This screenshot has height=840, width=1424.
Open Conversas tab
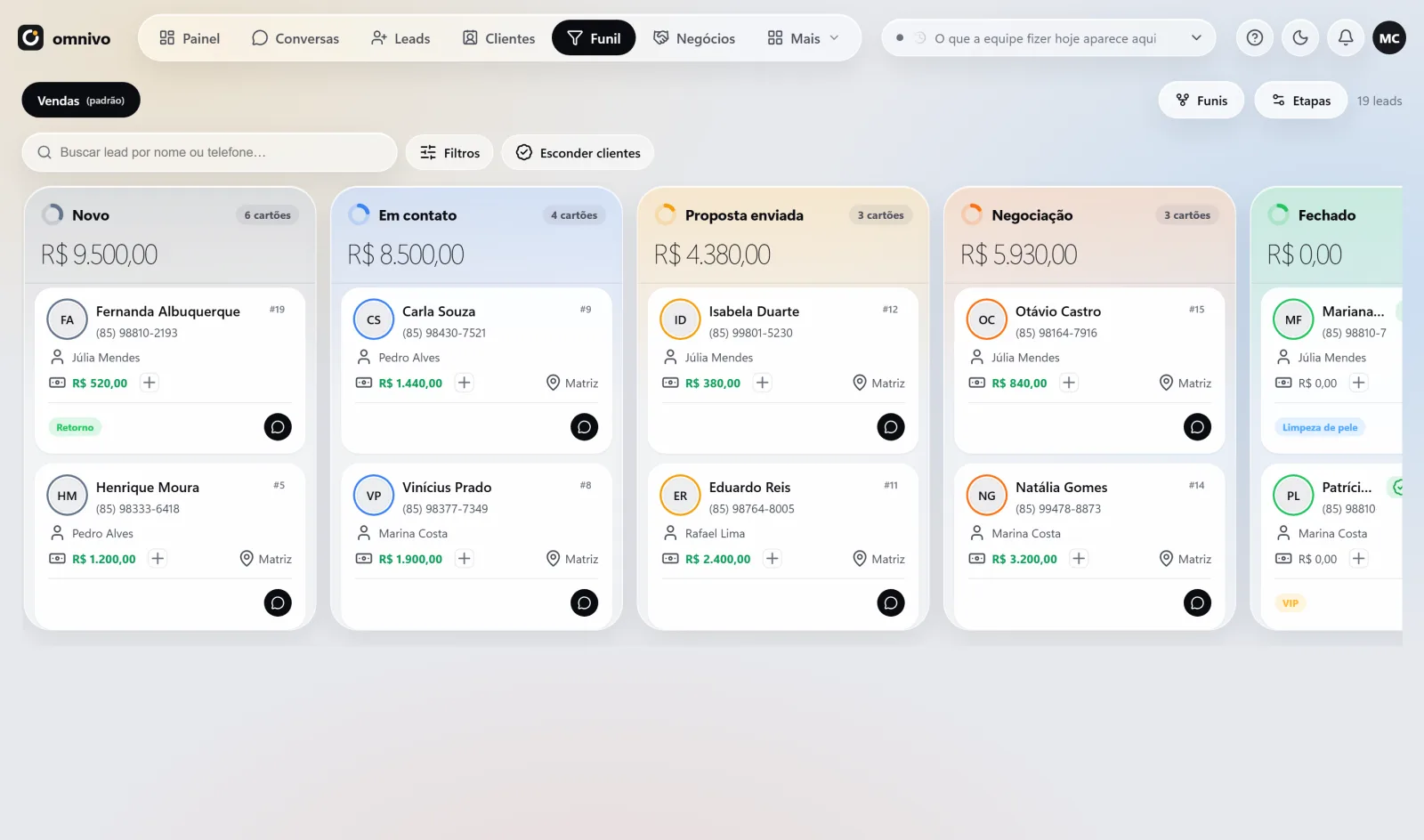coord(295,38)
